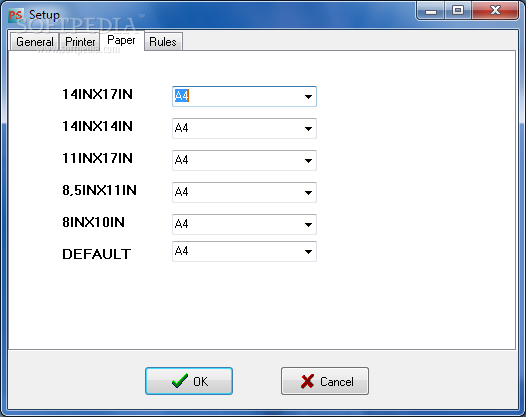526x417 pixels.
Task: Maximize the Setup window
Action: click(458, 11)
